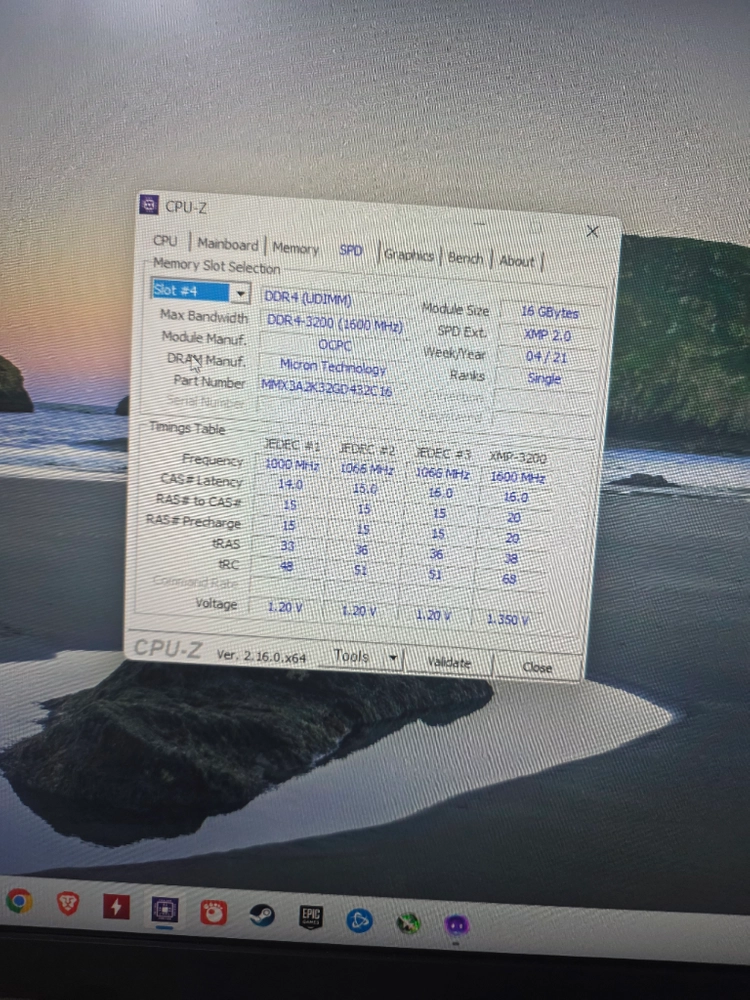Click the 1.350 V voltage value
Viewport: 750px width, 1000px height.
click(508, 619)
